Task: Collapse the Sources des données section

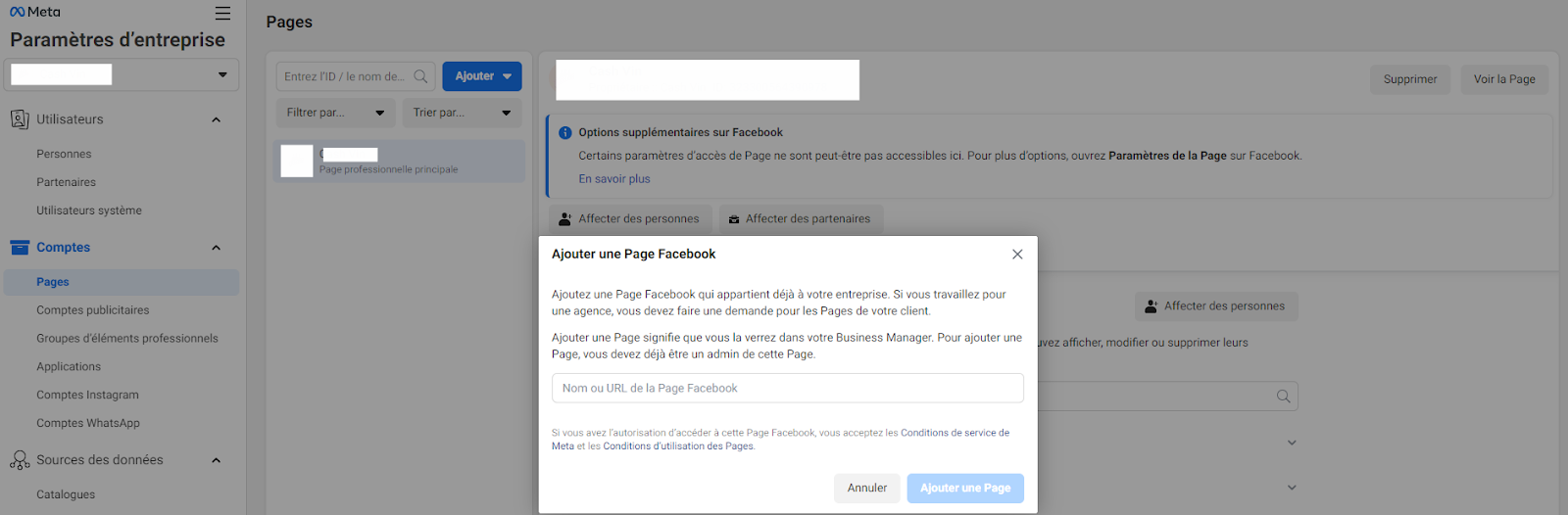Action: (x=217, y=460)
